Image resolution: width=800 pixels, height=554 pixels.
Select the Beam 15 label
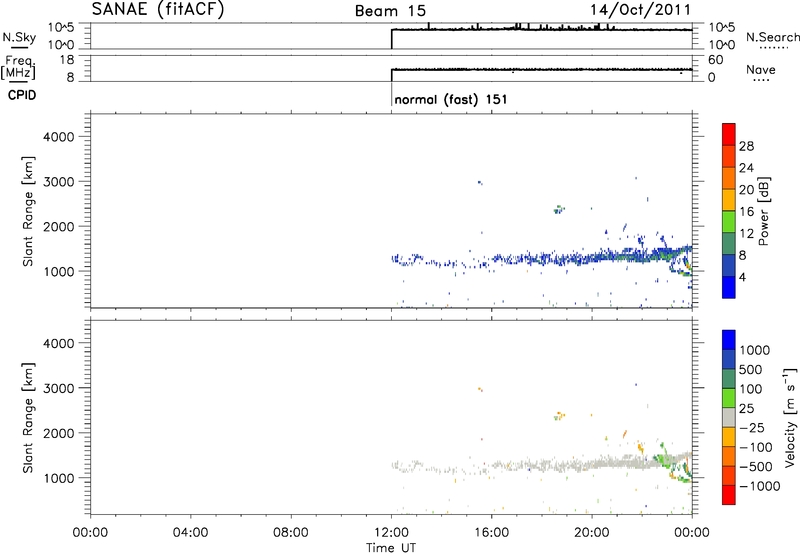(390, 11)
